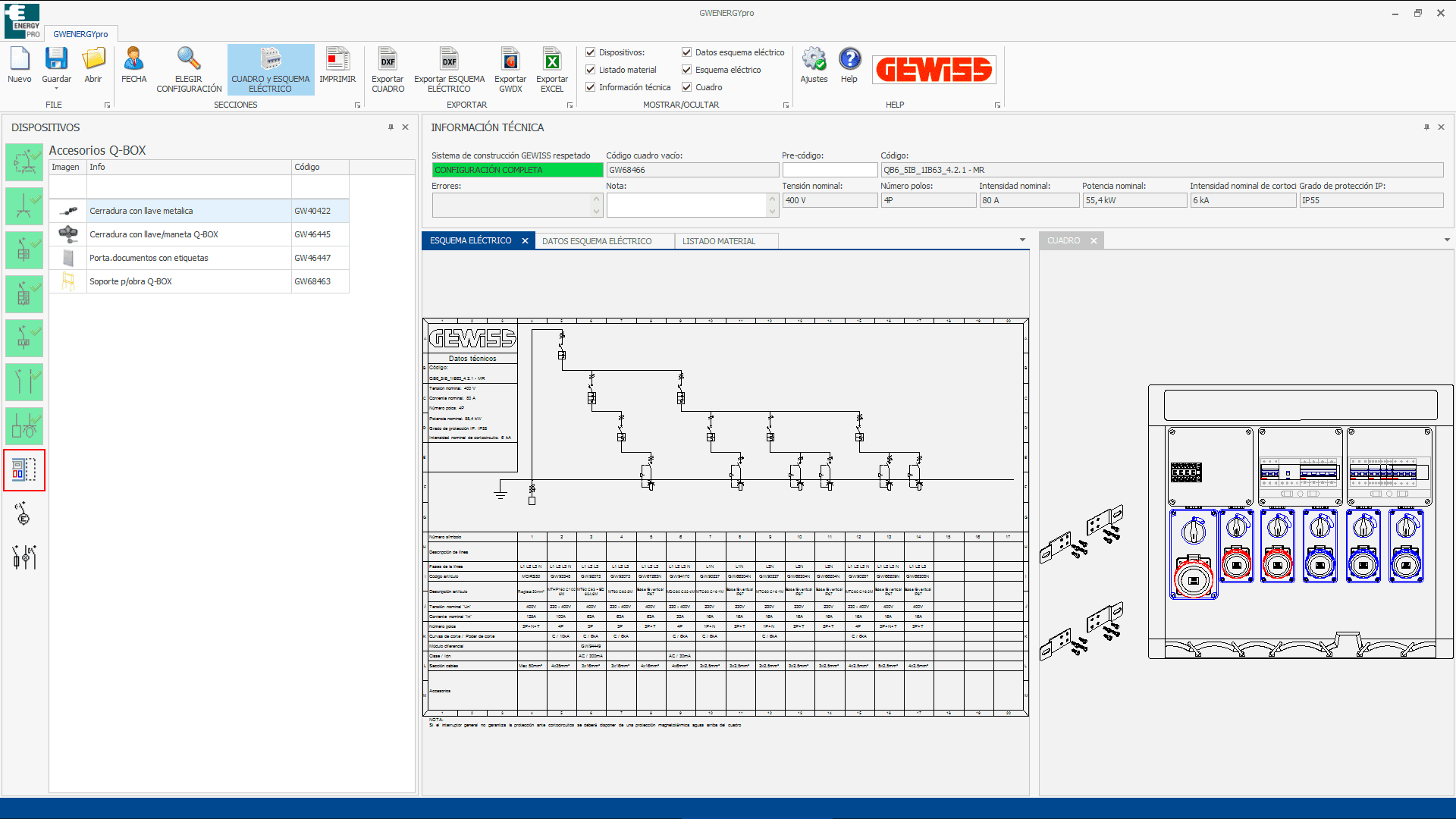Click the Guardar save icon
This screenshot has width=1456, height=819.
[56, 59]
